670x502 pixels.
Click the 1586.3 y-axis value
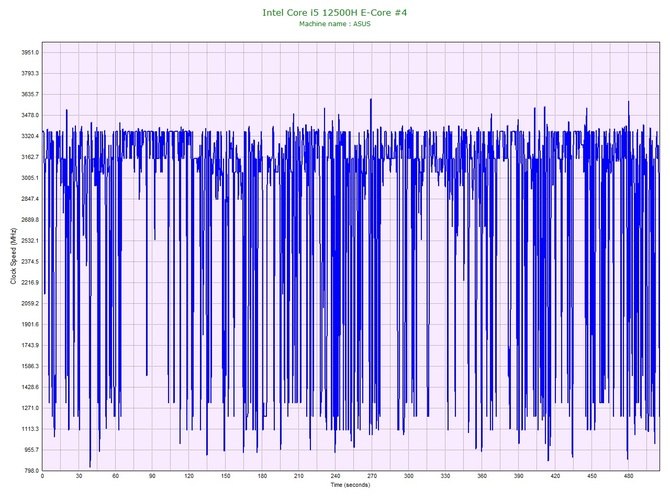[30, 367]
